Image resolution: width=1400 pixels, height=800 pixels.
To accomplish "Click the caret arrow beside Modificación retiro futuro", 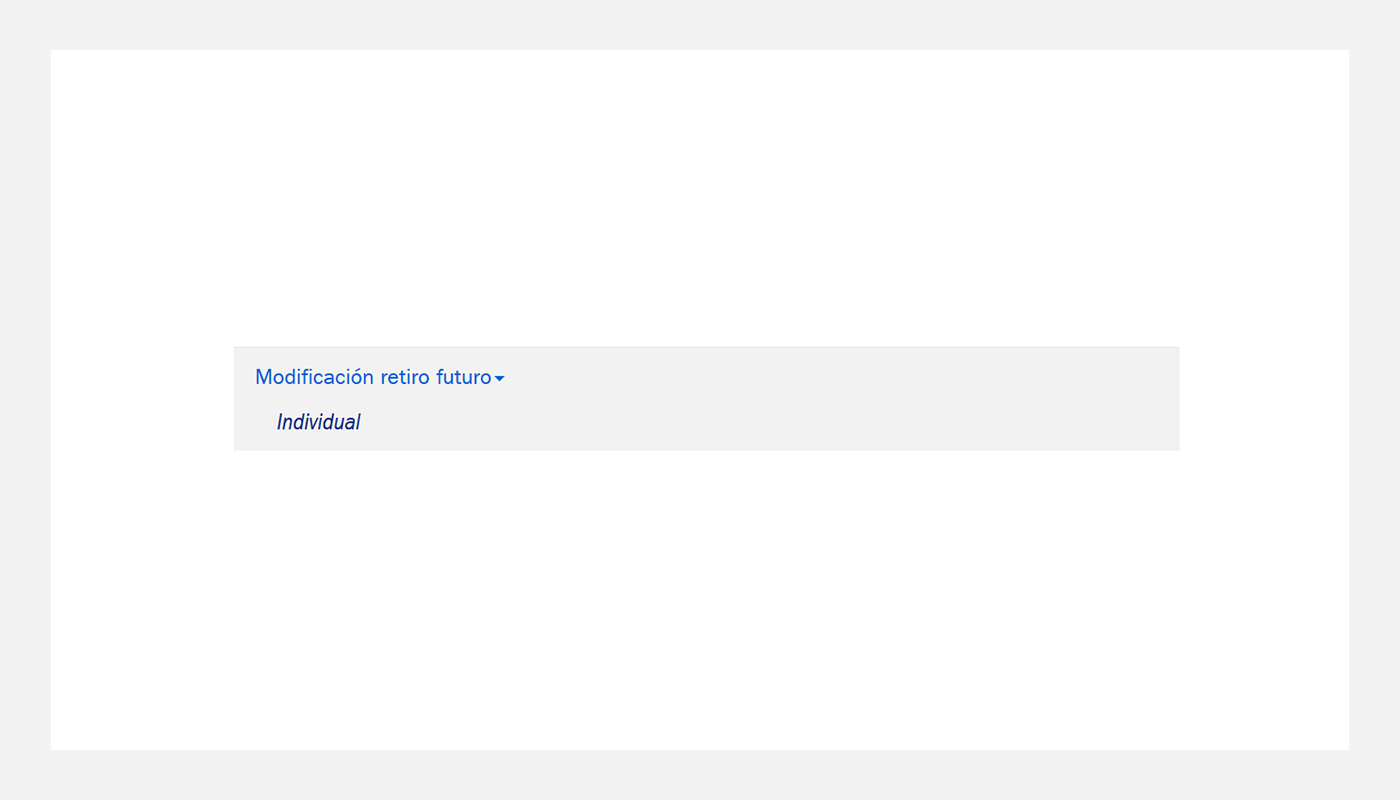I will [500, 379].
